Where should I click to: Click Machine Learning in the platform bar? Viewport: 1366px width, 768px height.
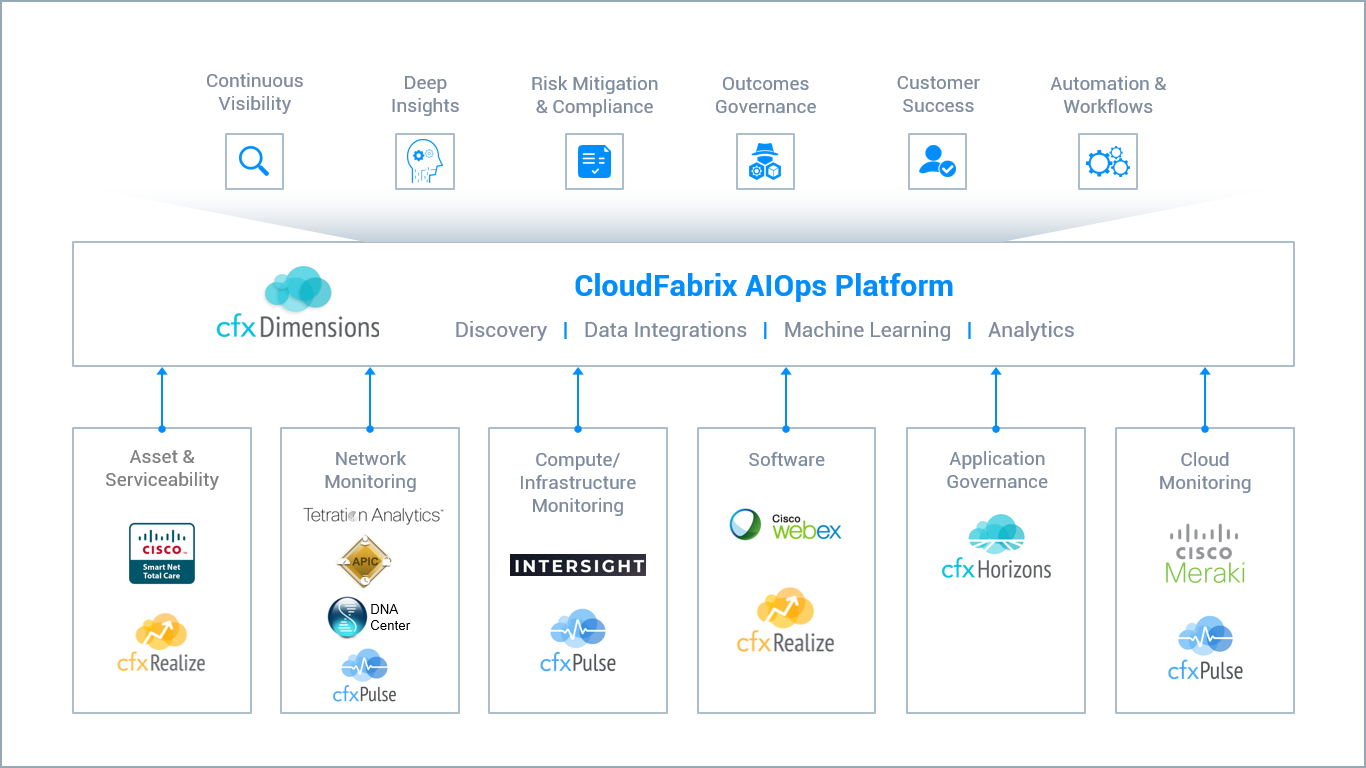pyautogui.click(x=867, y=330)
